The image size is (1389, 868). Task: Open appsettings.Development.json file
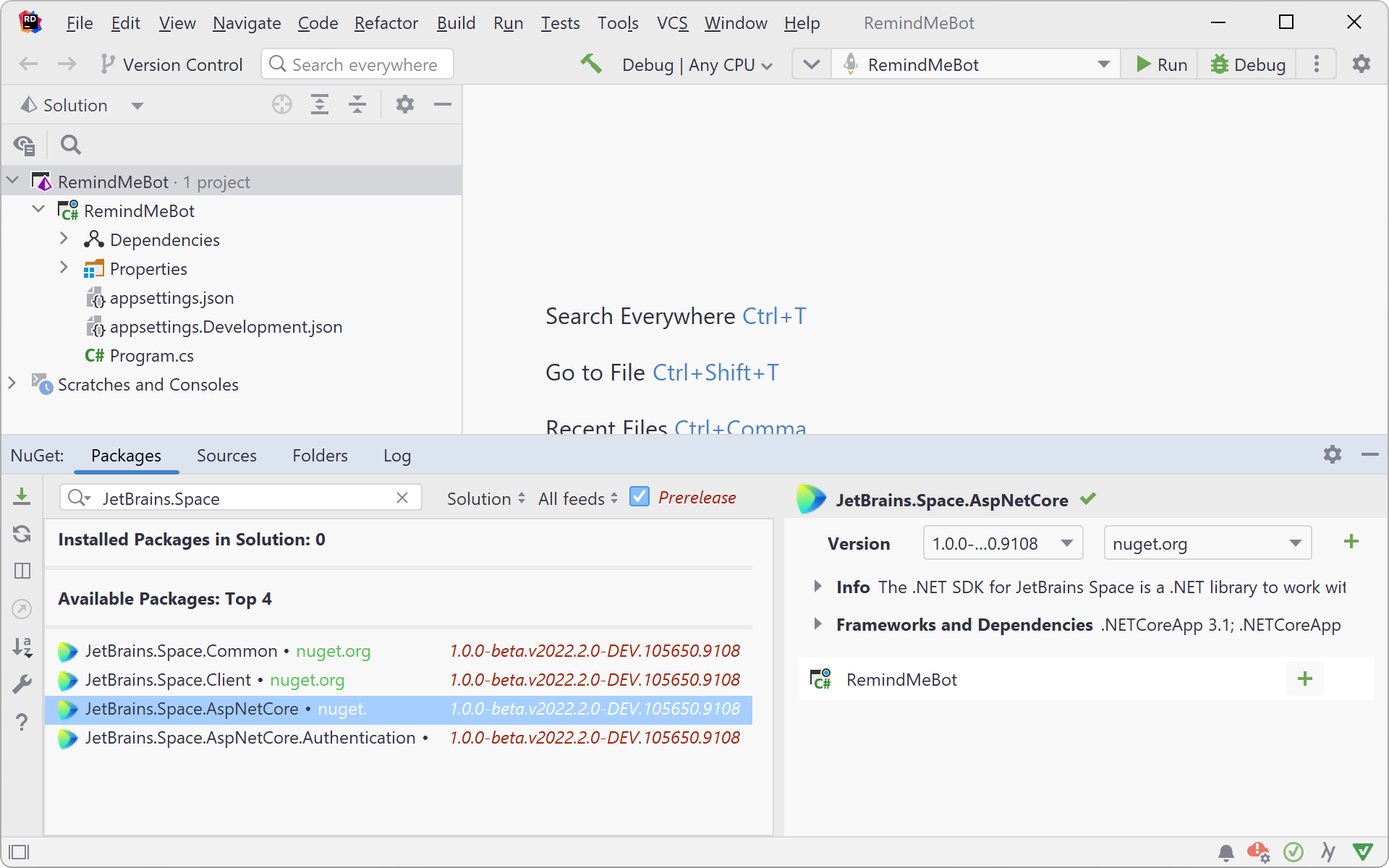(214, 326)
